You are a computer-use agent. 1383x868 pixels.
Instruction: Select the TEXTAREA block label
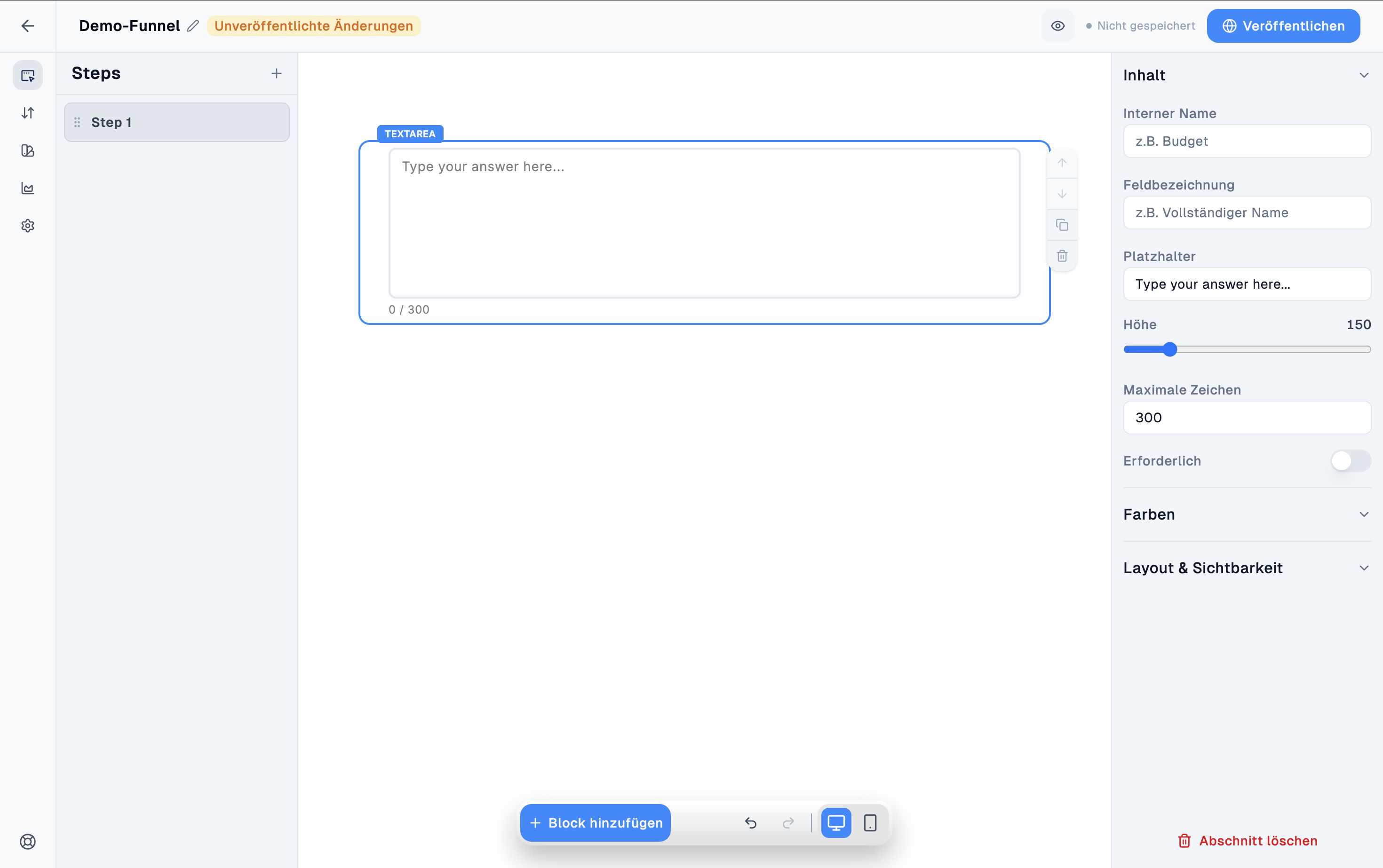(410, 134)
